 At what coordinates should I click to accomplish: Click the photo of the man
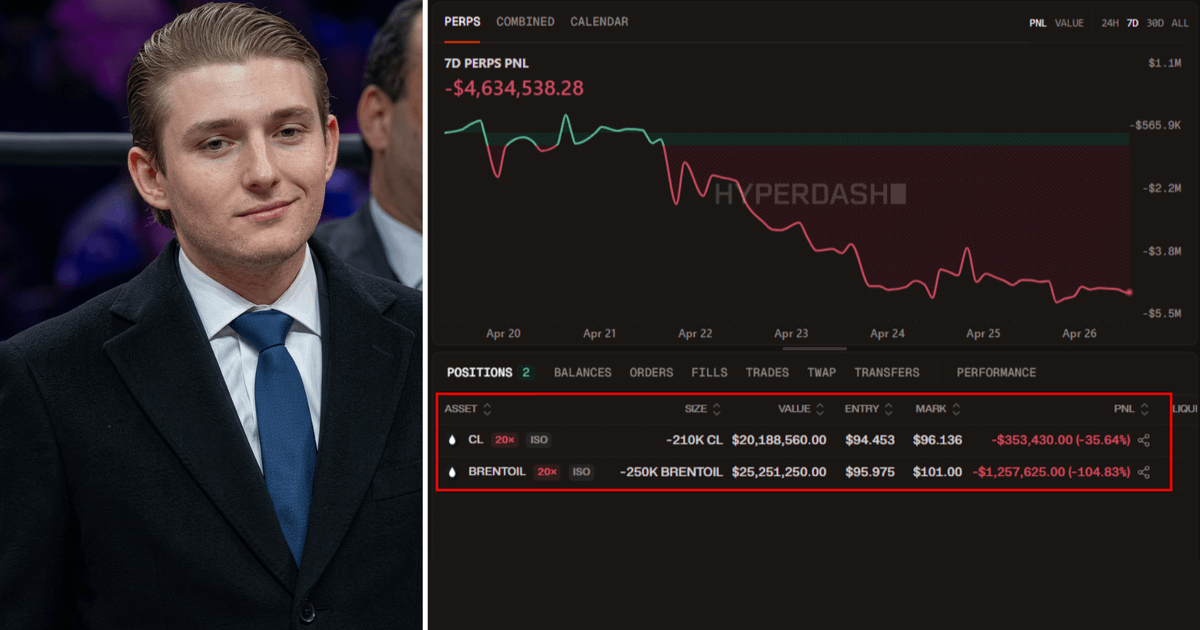(x=211, y=315)
